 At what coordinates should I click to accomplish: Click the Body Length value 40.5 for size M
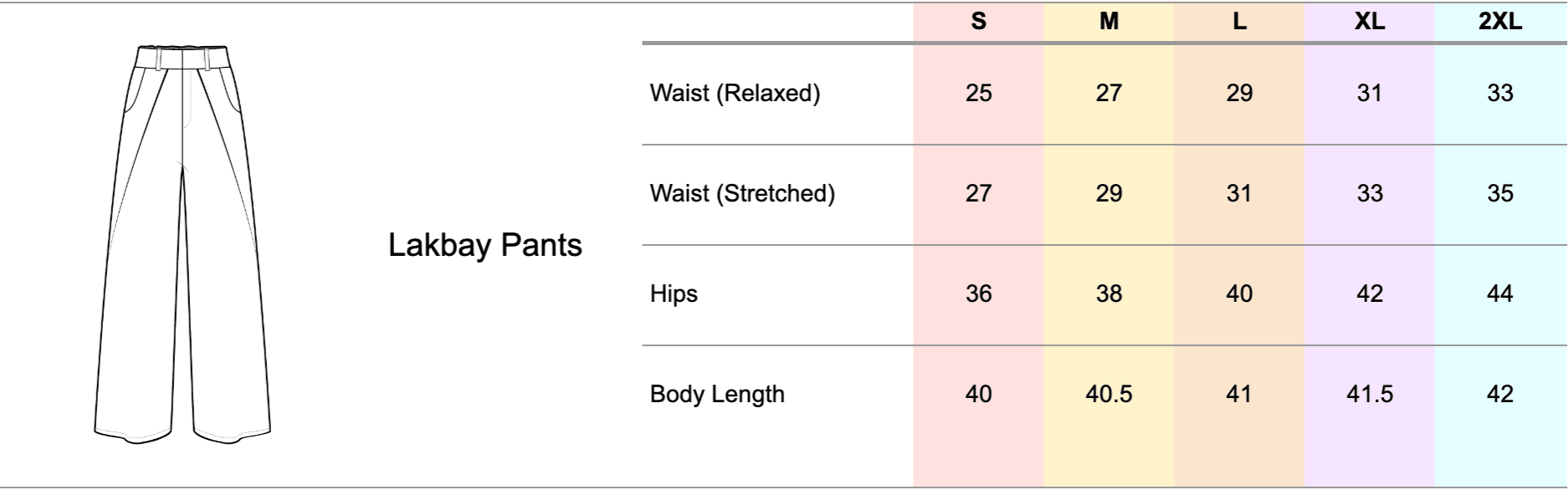(x=1109, y=394)
